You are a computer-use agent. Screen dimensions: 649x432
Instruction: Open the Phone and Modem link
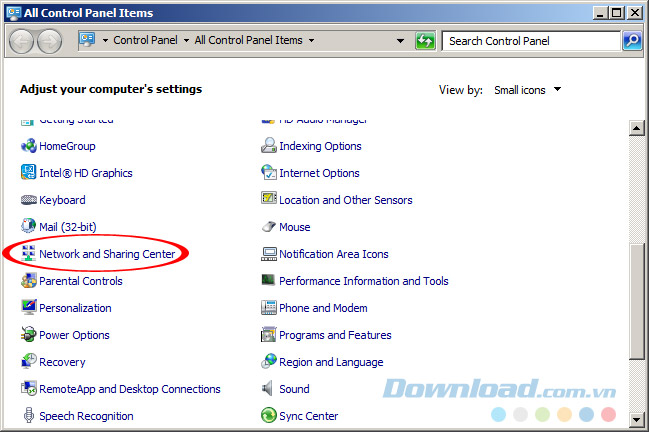click(x=323, y=308)
